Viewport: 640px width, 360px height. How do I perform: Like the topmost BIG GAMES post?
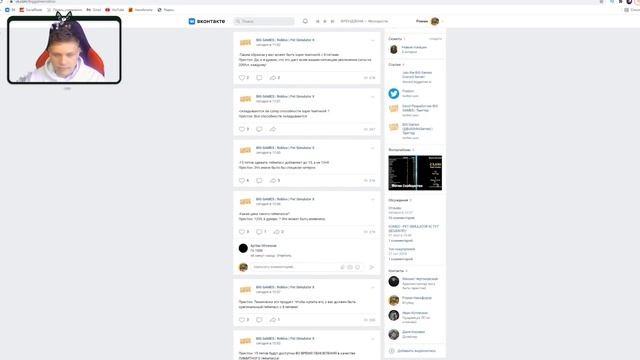point(242,78)
